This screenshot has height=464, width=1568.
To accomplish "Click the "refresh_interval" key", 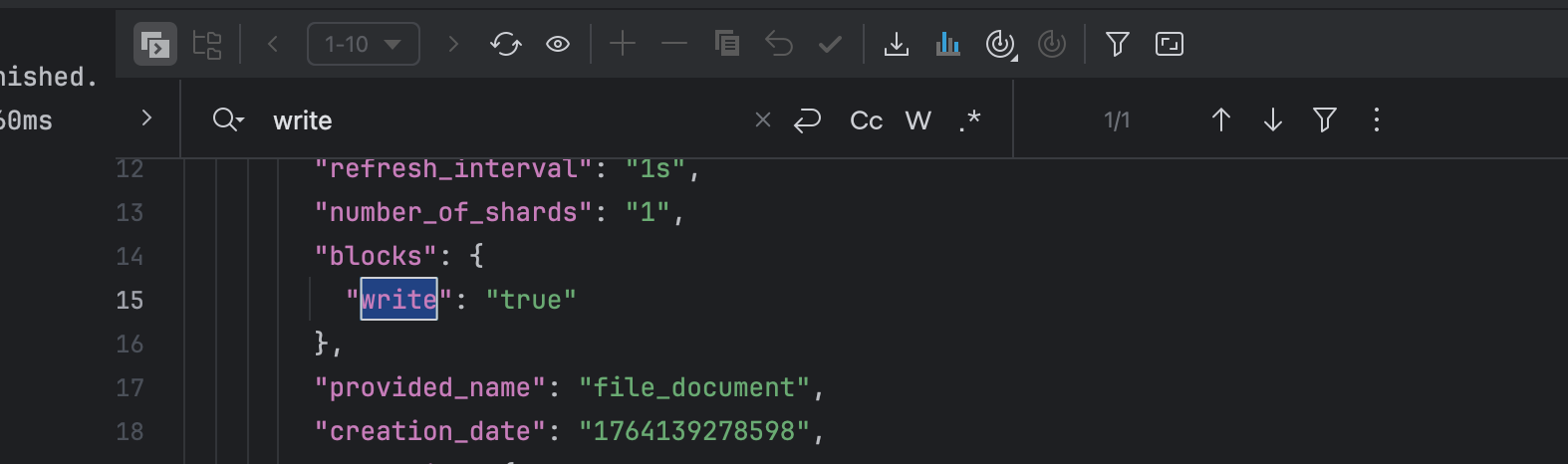I will [453, 168].
